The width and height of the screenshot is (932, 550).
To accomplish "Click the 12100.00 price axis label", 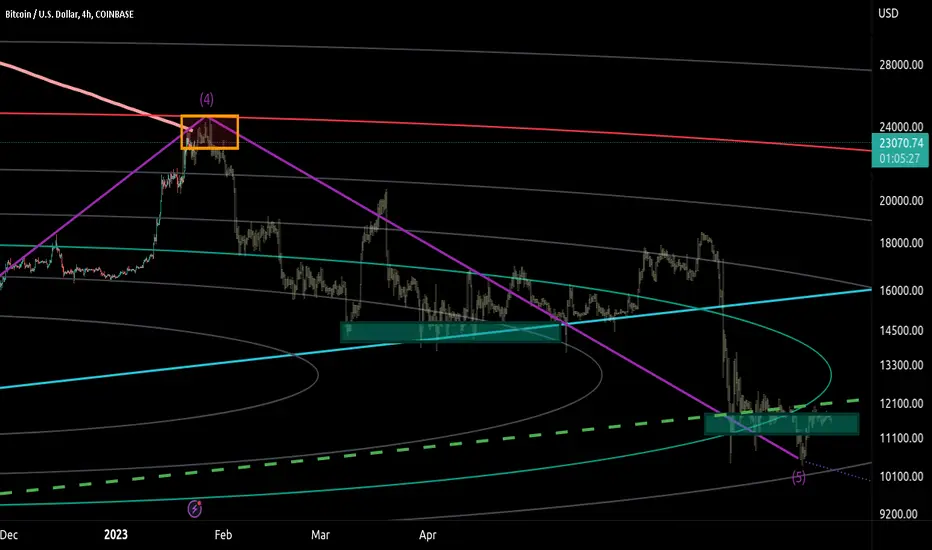I will coord(901,403).
